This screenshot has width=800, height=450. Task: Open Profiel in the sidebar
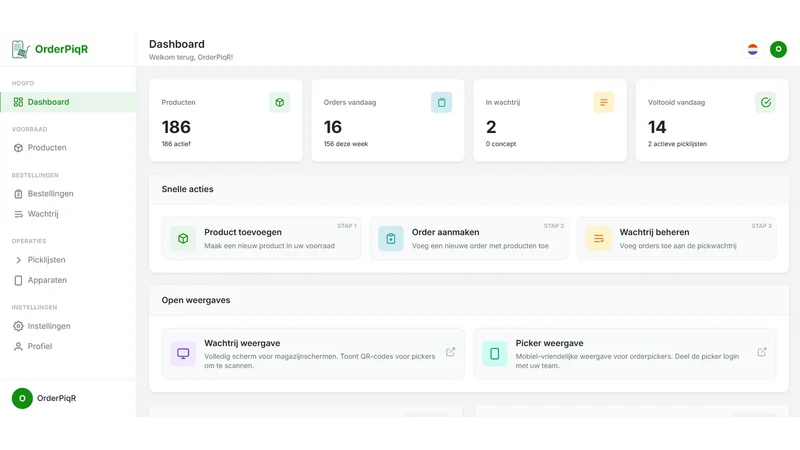click(68, 346)
